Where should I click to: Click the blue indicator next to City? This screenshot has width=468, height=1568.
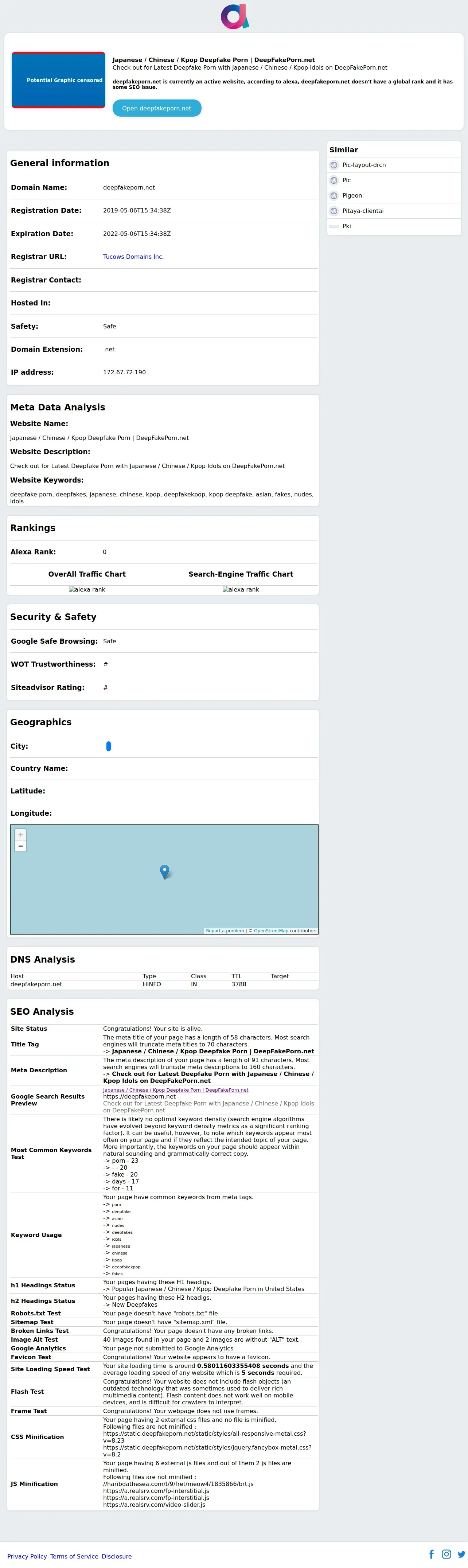click(x=108, y=746)
